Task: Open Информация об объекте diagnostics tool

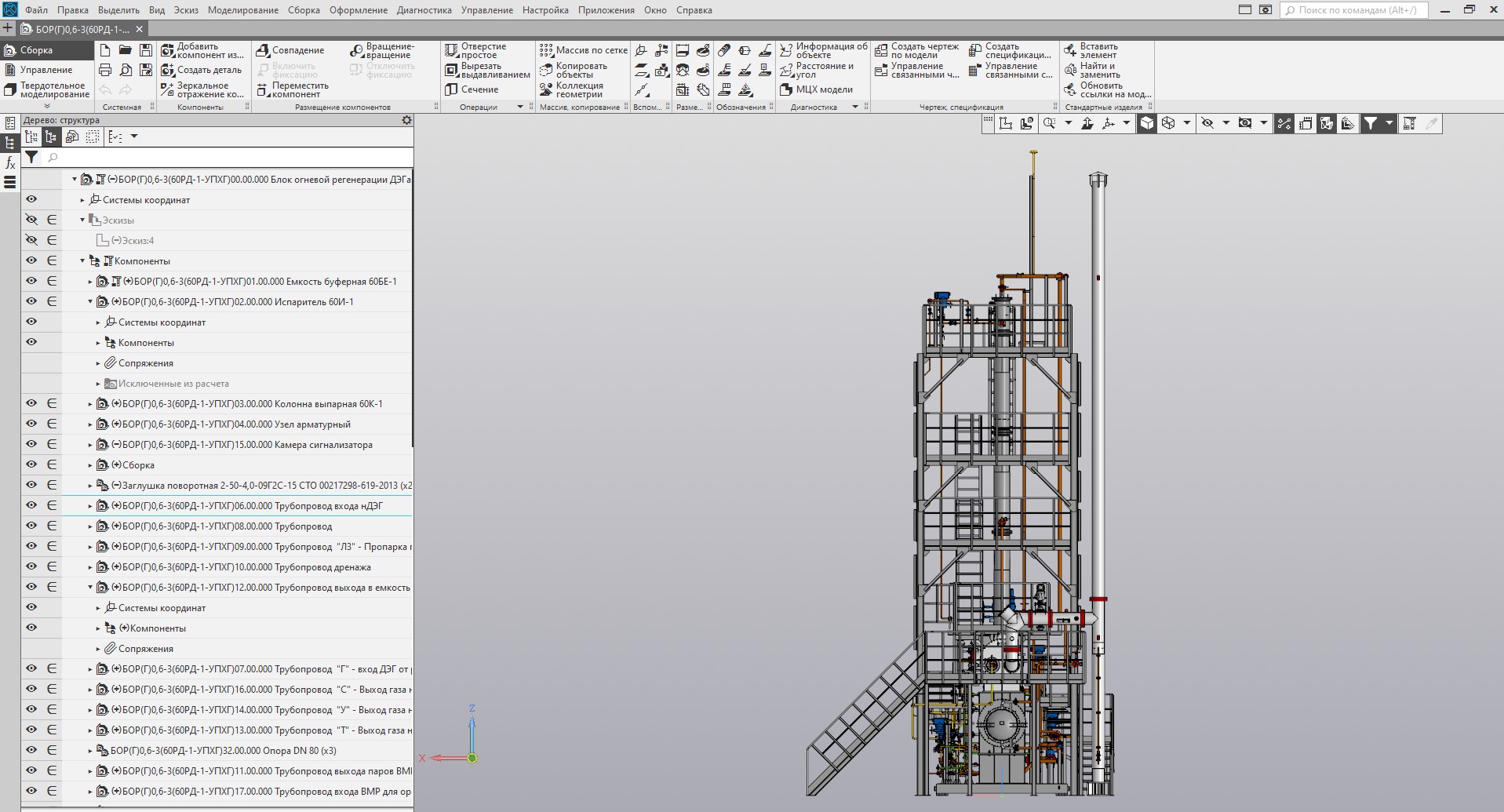Action: (x=786, y=50)
